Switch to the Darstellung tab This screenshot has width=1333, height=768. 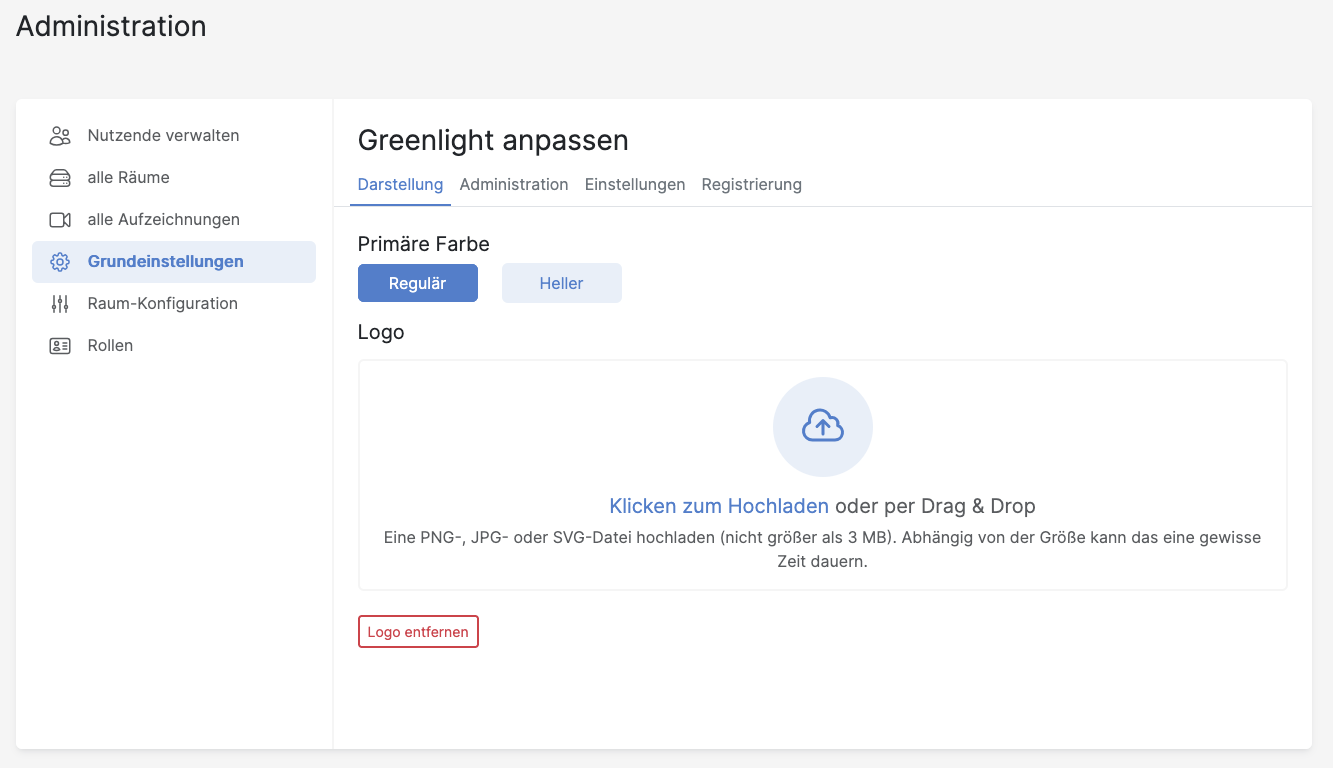click(x=400, y=185)
